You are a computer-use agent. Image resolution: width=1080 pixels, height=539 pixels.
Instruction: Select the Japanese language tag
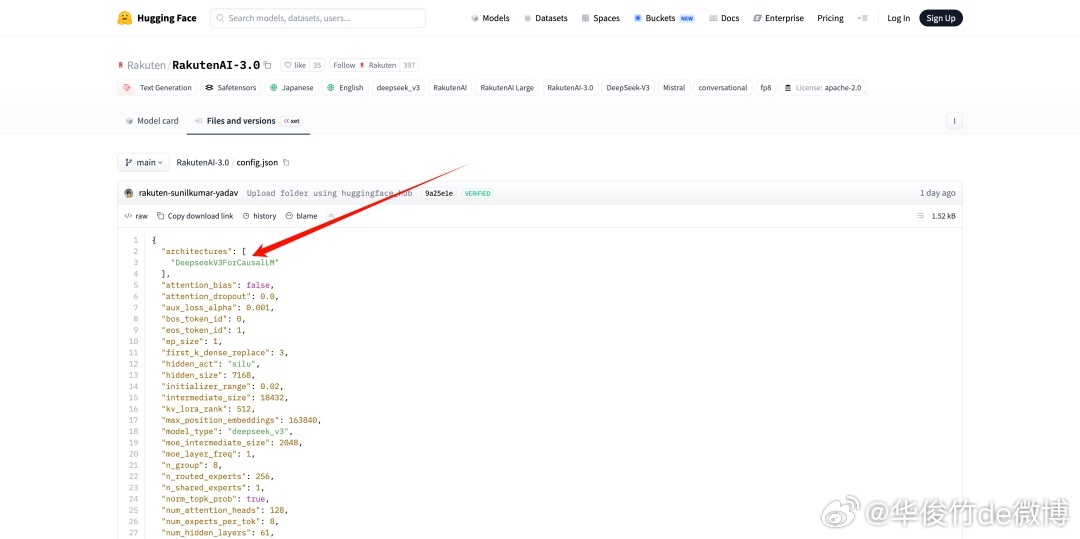(291, 87)
